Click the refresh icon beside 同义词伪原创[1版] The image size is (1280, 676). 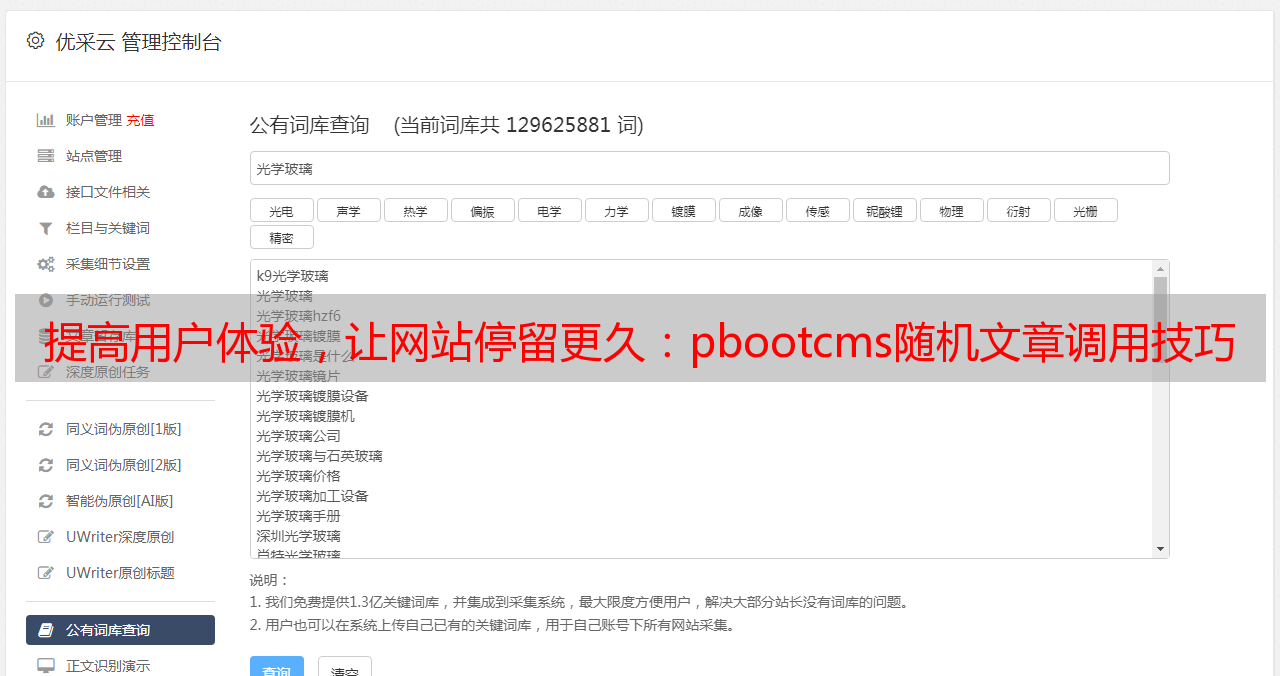(46, 429)
